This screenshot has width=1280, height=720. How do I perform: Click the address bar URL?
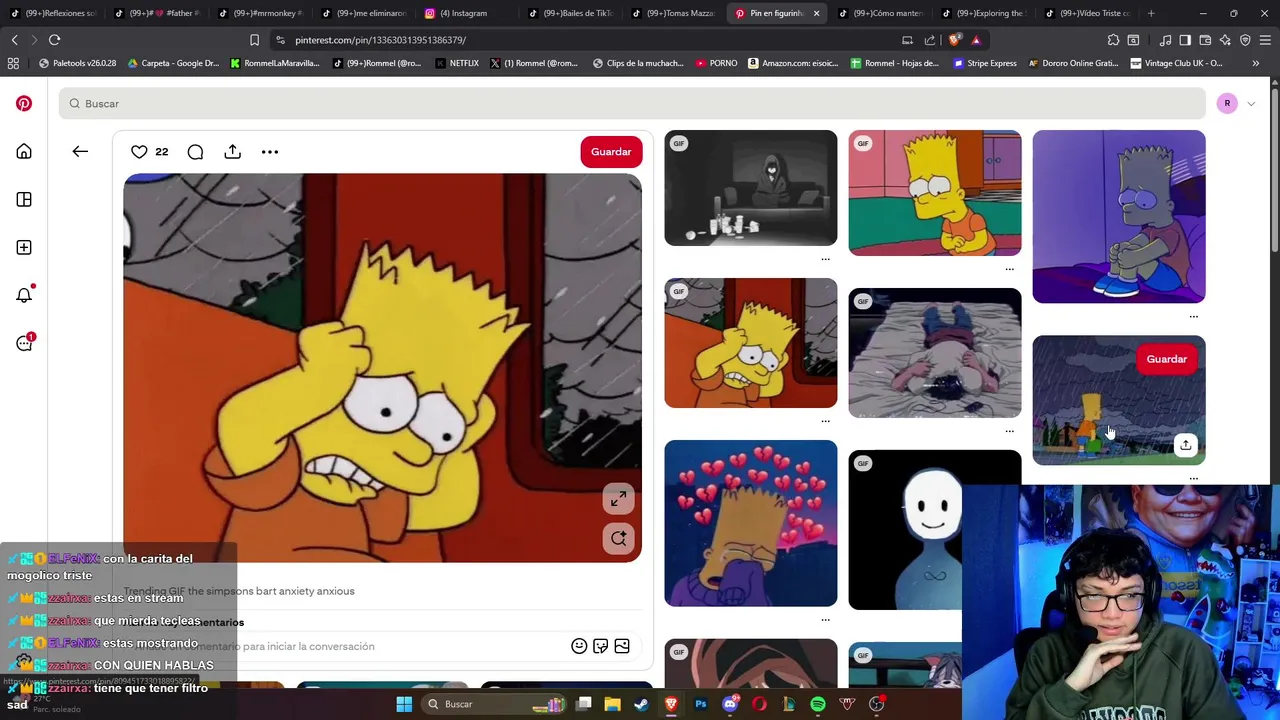tap(380, 40)
